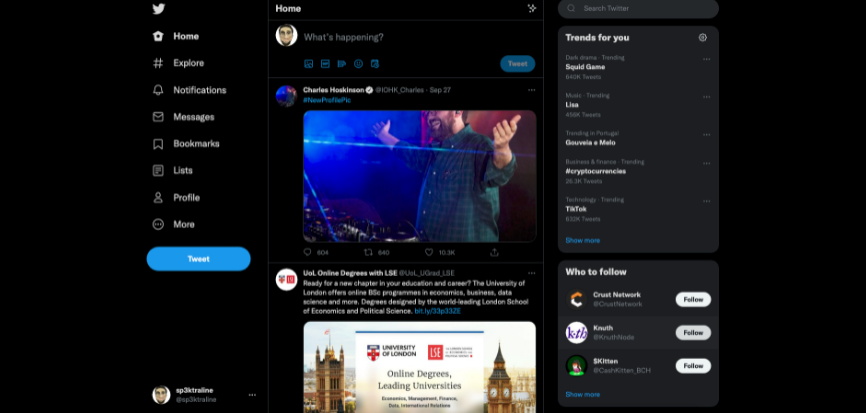This screenshot has width=866, height=413.
Task: Open $Kitten profile avatar
Action: point(576,366)
